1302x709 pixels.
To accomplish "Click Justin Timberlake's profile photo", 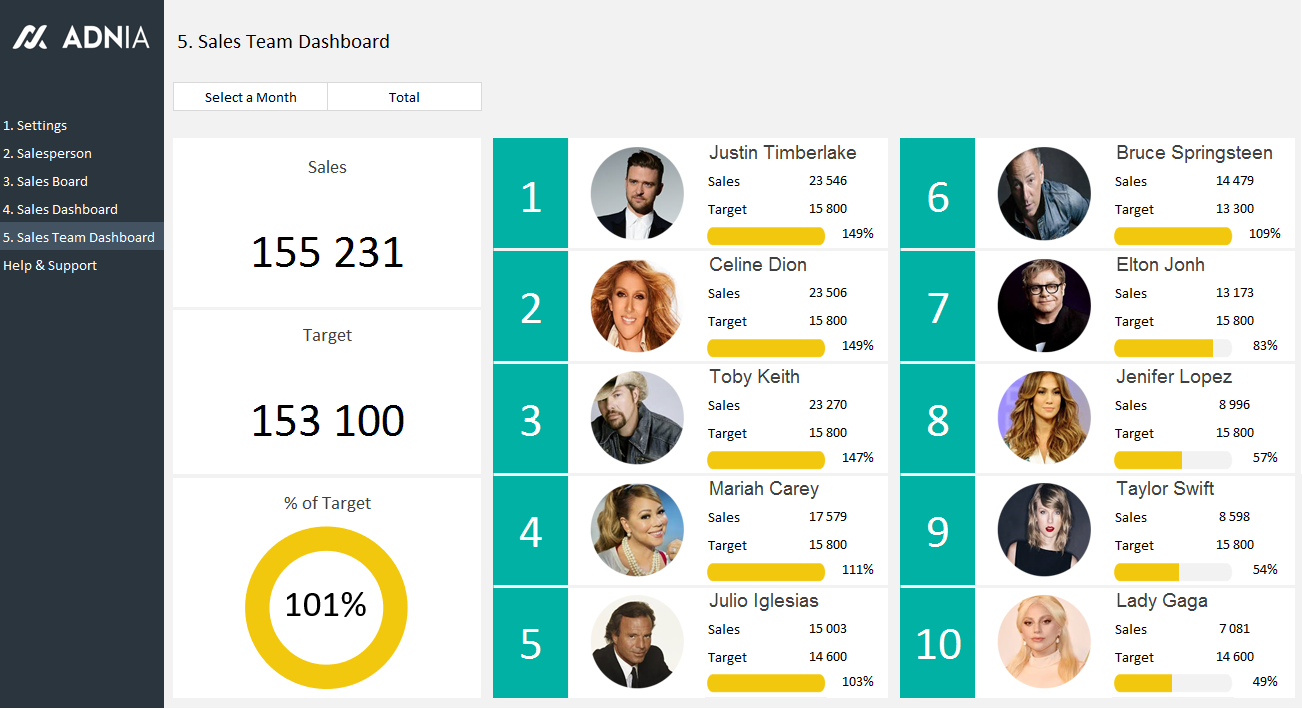I will pyautogui.click(x=637, y=194).
